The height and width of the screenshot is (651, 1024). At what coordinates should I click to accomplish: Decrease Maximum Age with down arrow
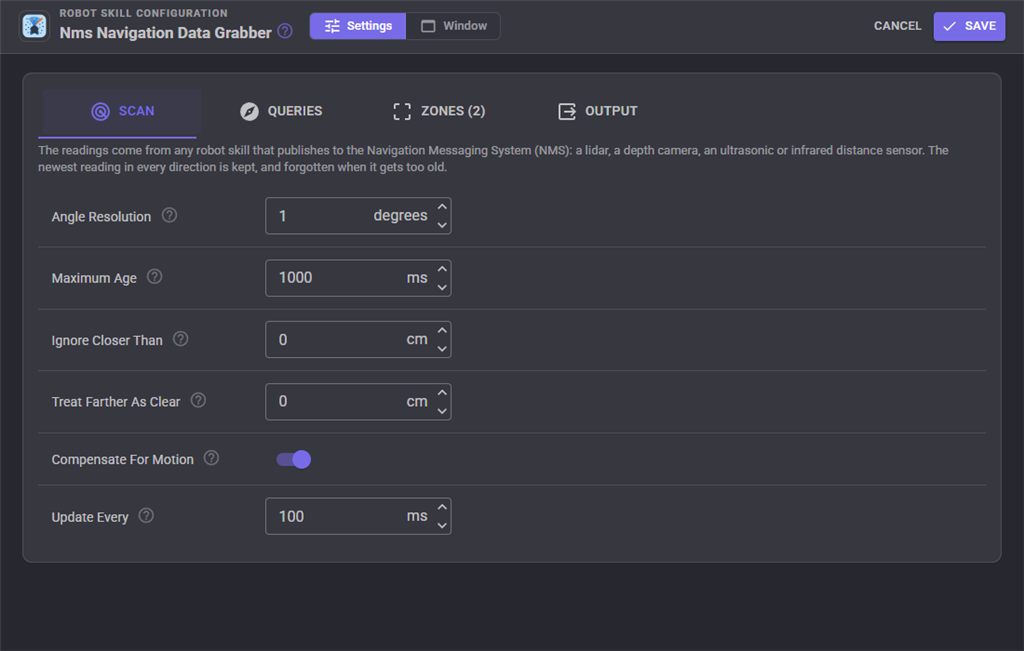442,287
